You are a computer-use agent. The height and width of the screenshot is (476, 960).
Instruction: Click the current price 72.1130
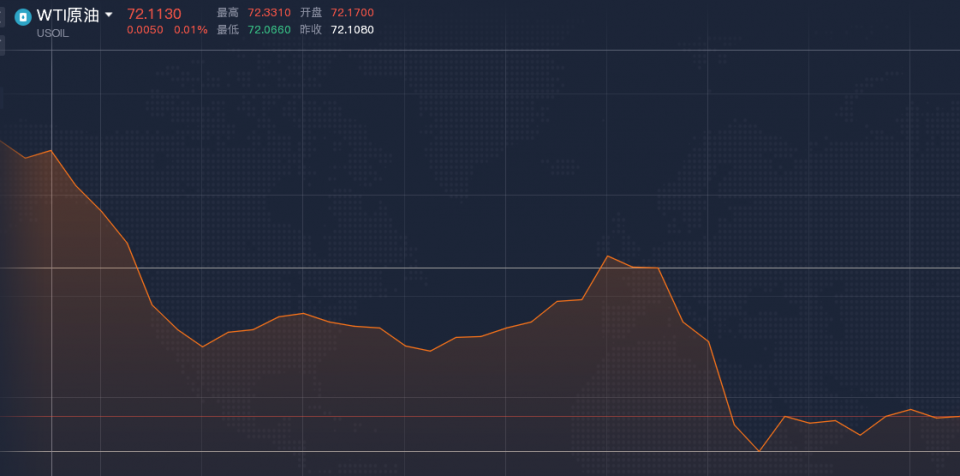coord(154,14)
